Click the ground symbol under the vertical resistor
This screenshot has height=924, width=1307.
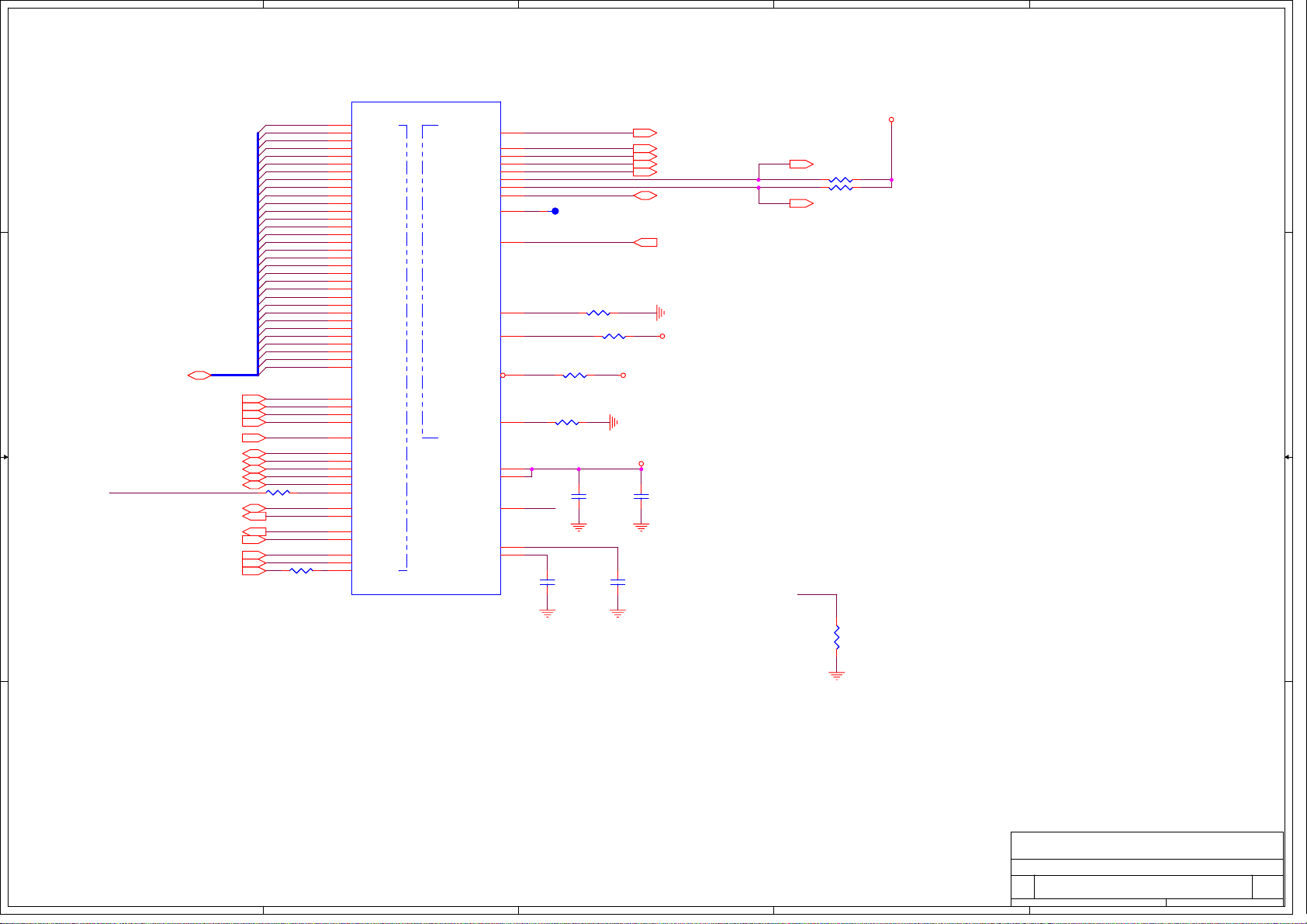837,676
